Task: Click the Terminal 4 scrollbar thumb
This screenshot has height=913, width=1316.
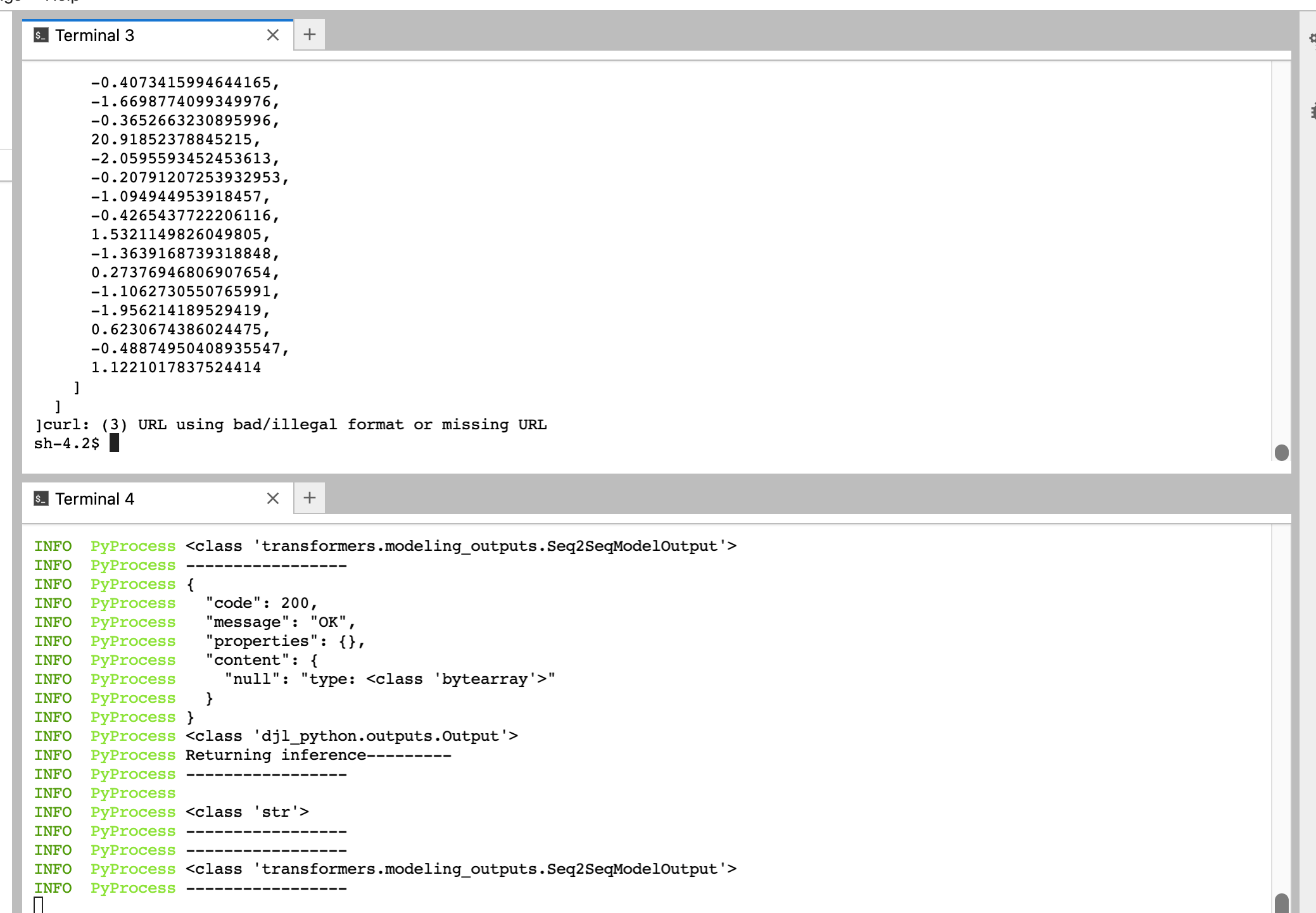Action: 1281,902
